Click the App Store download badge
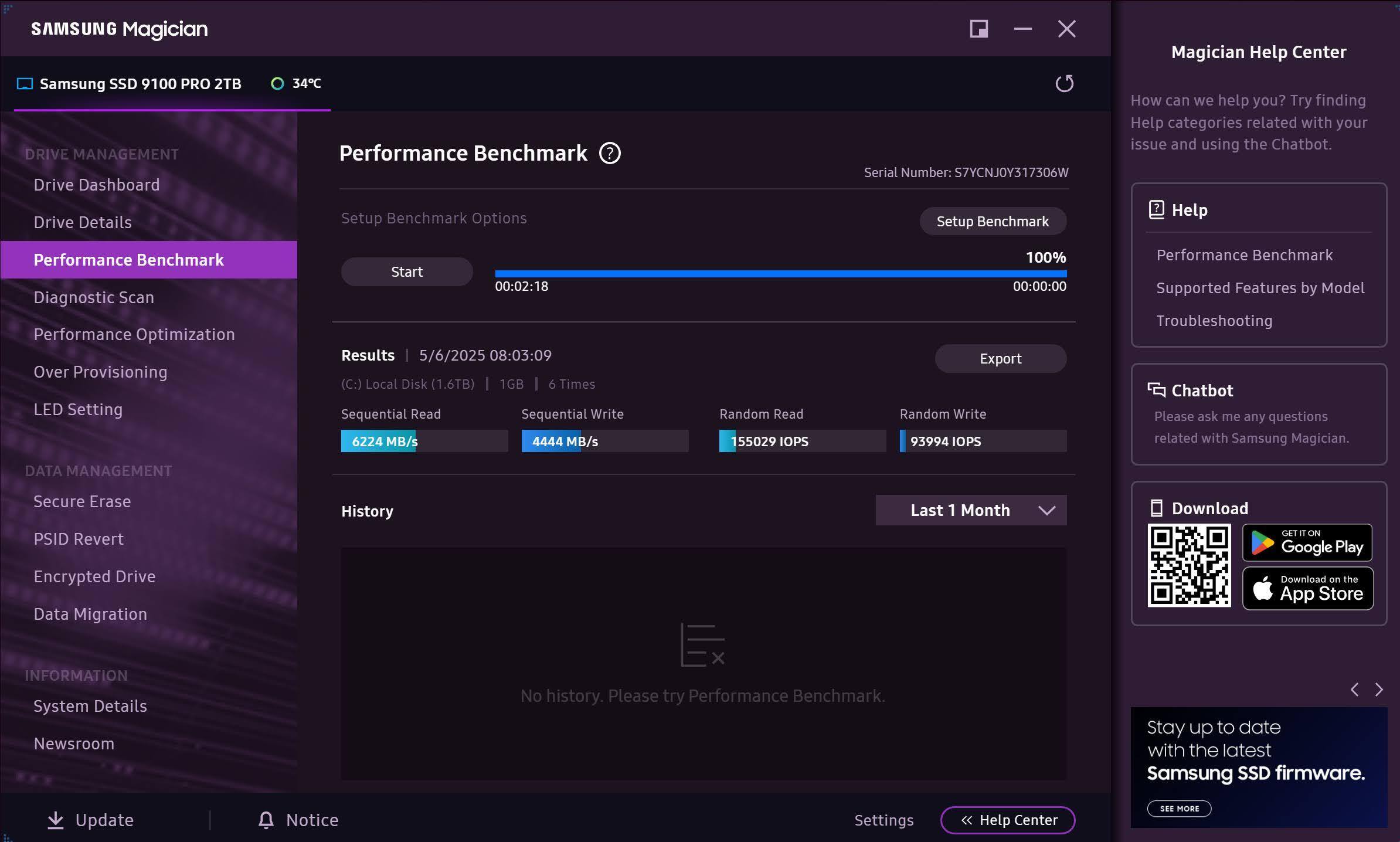The image size is (1400, 842). (1307, 588)
